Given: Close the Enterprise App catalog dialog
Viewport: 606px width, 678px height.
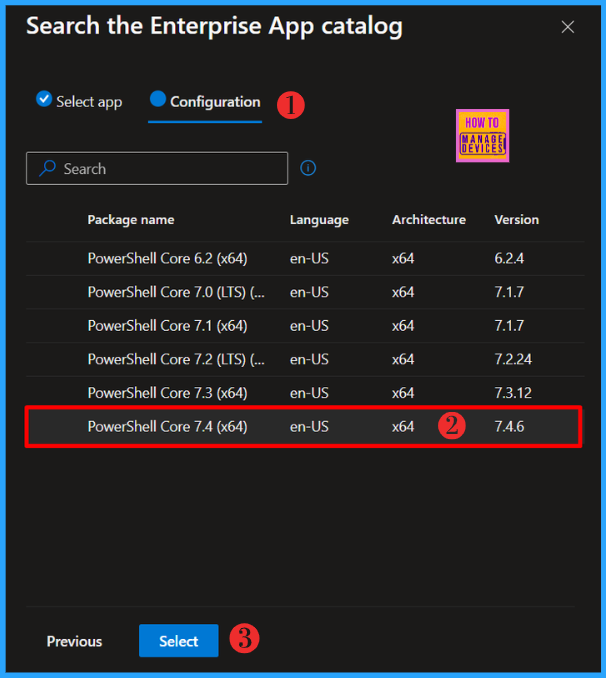Looking at the screenshot, I should (x=568, y=27).
